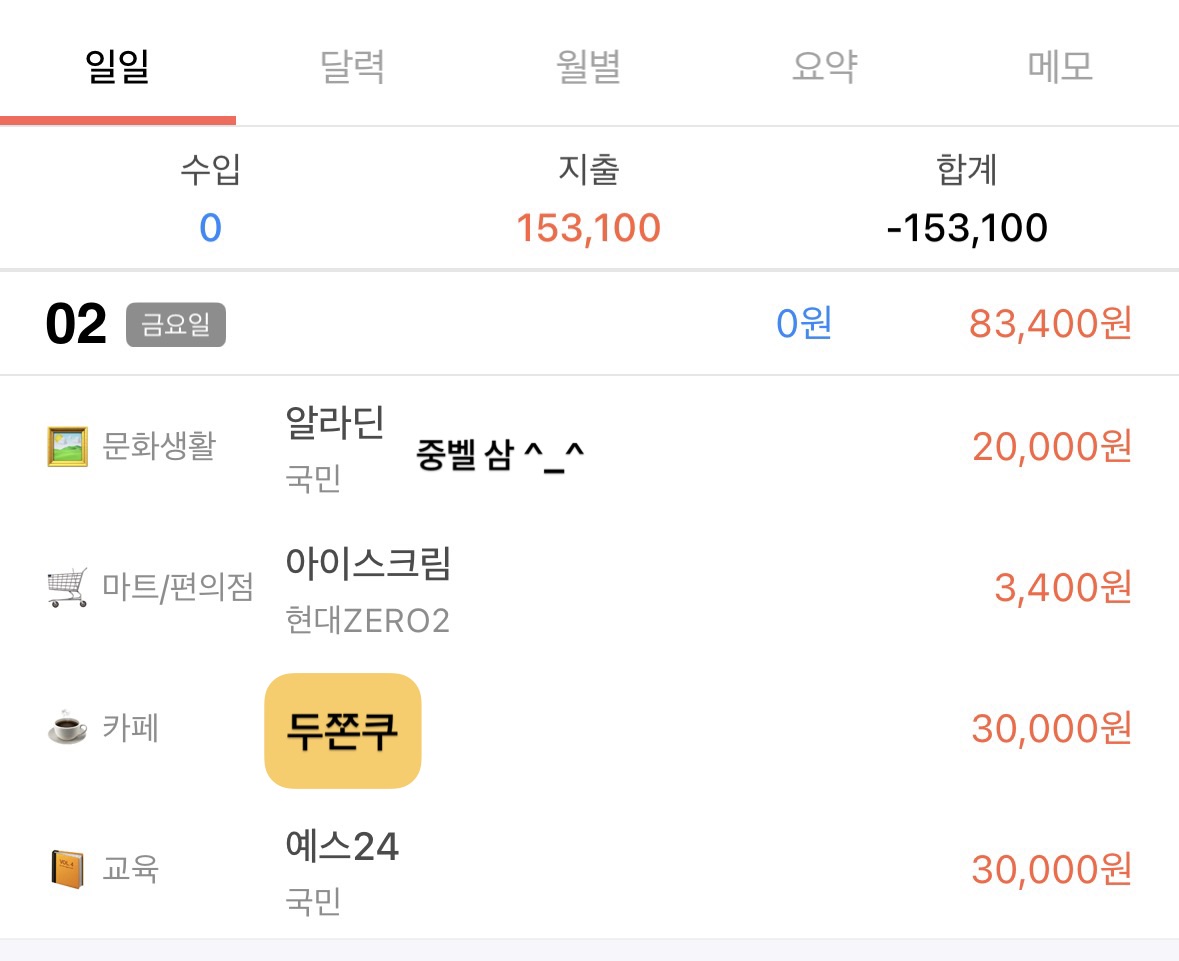Click the coffee cup icon for 카페
The height and width of the screenshot is (961, 1179).
pyautogui.click(x=68, y=728)
